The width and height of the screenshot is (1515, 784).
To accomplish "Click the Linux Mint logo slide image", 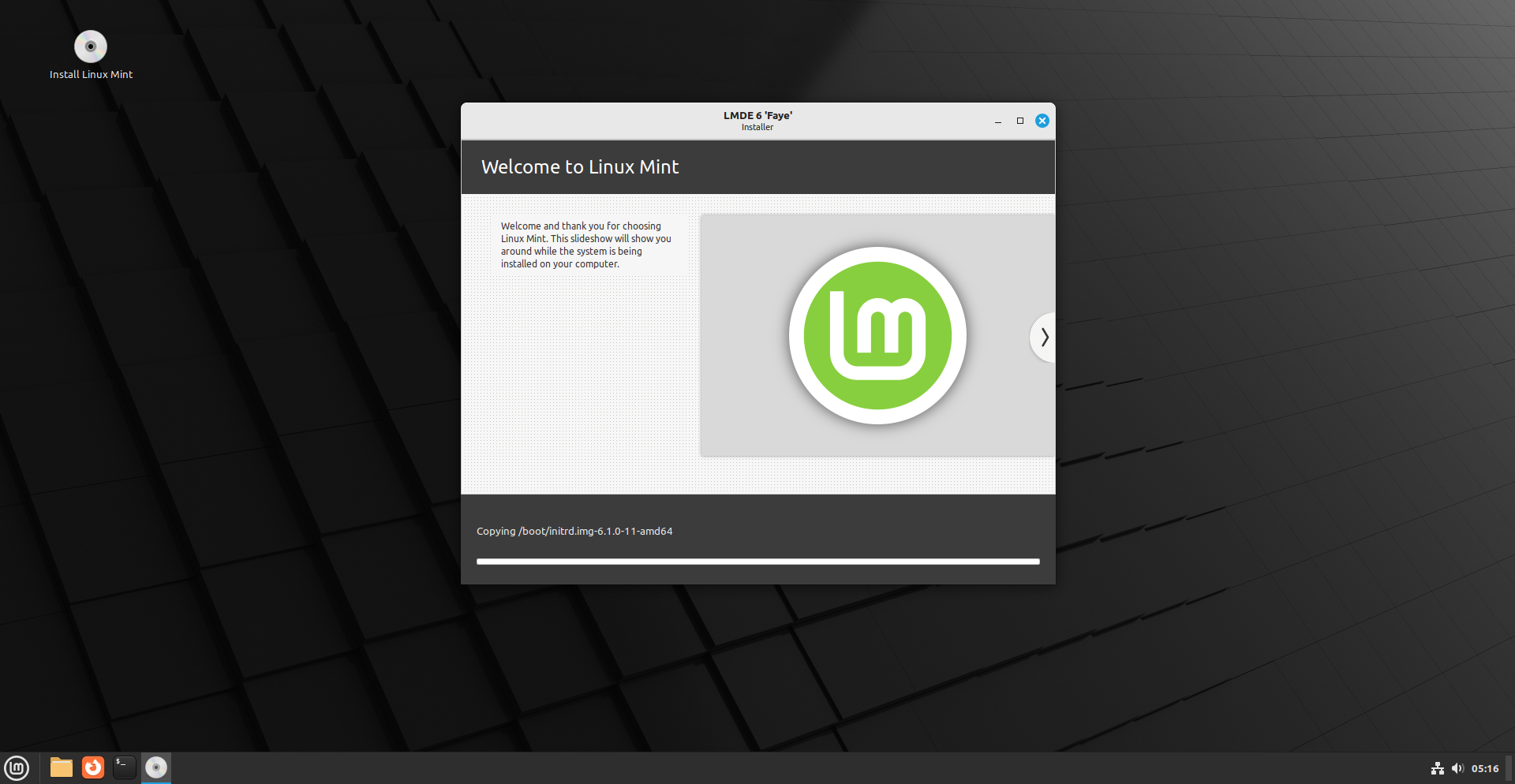I will (878, 335).
